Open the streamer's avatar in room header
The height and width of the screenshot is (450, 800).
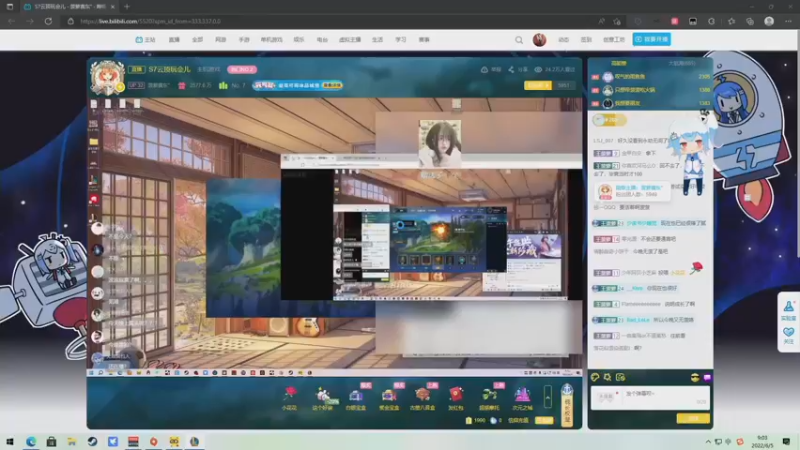(107, 78)
